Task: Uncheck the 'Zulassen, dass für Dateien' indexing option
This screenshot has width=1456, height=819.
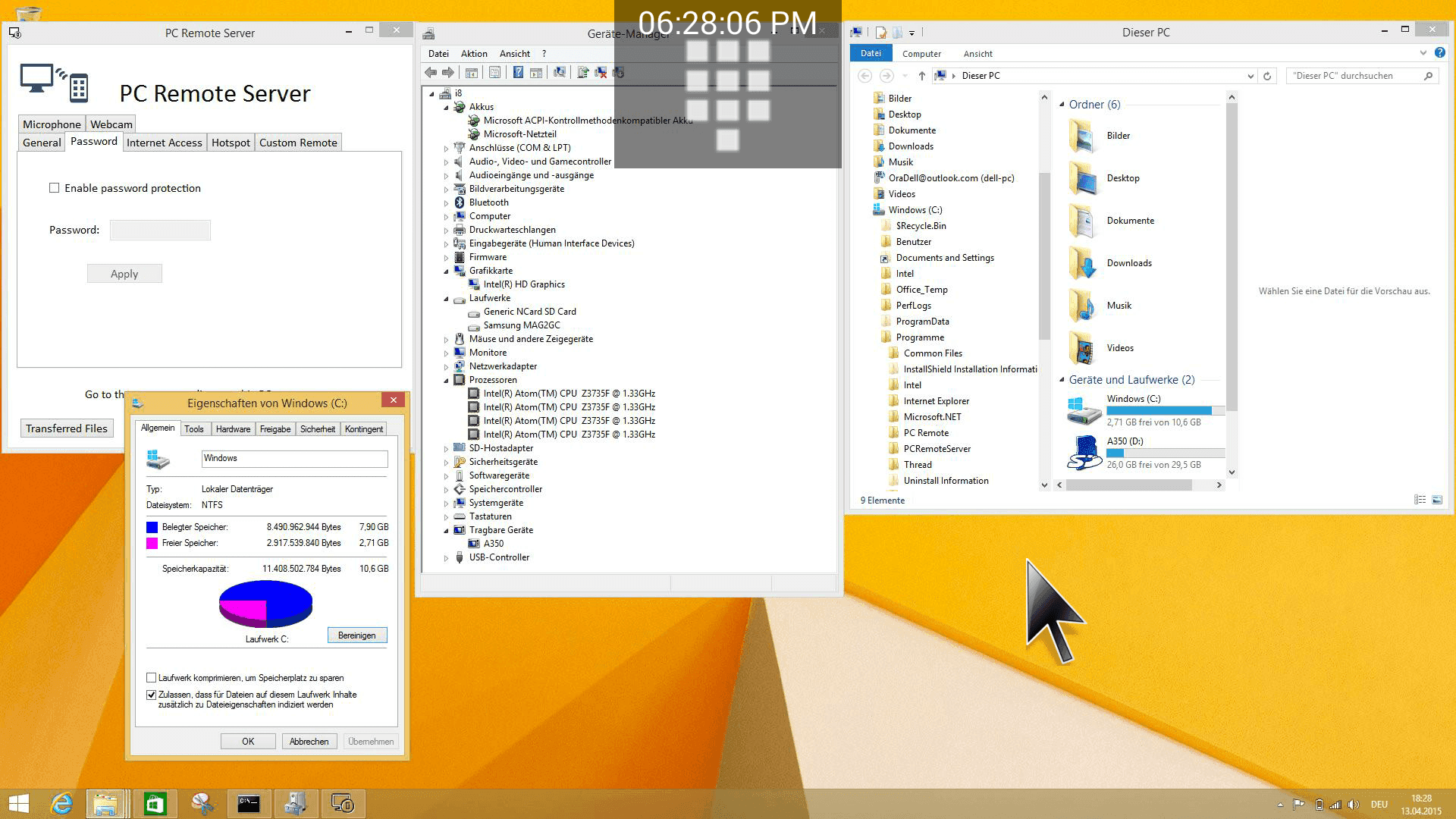Action: 152,695
